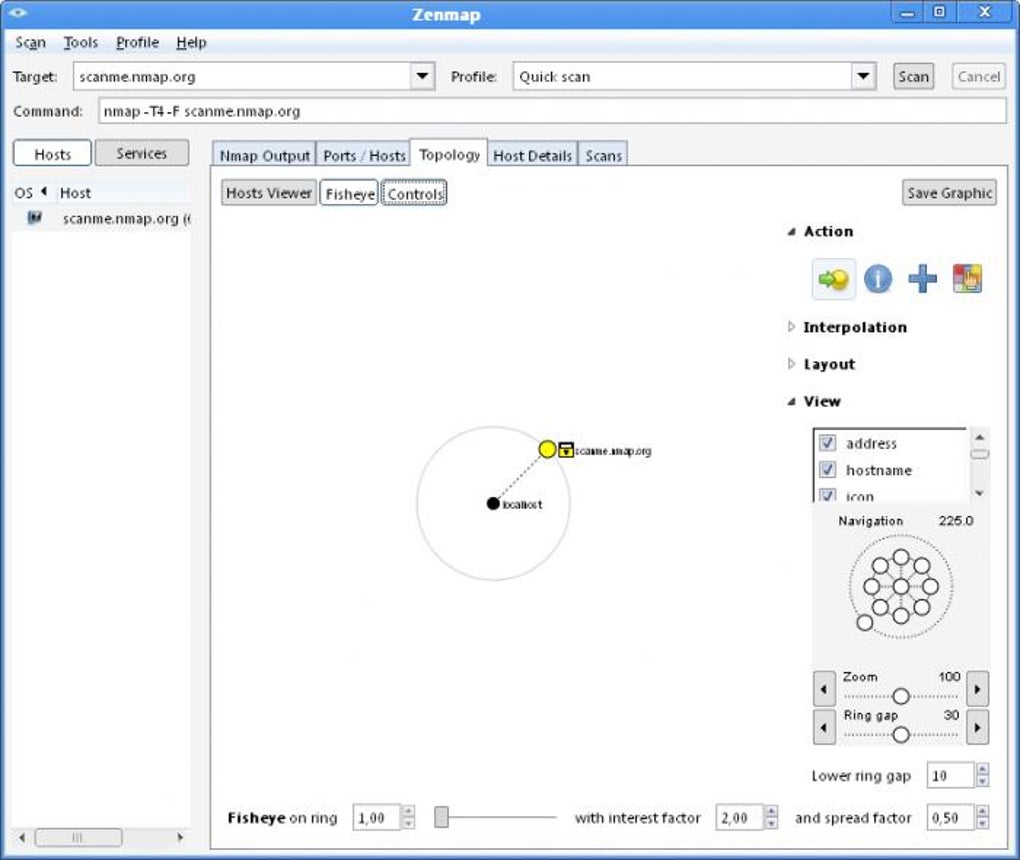
Task: Click the Zoom slider handle
Action: (901, 696)
